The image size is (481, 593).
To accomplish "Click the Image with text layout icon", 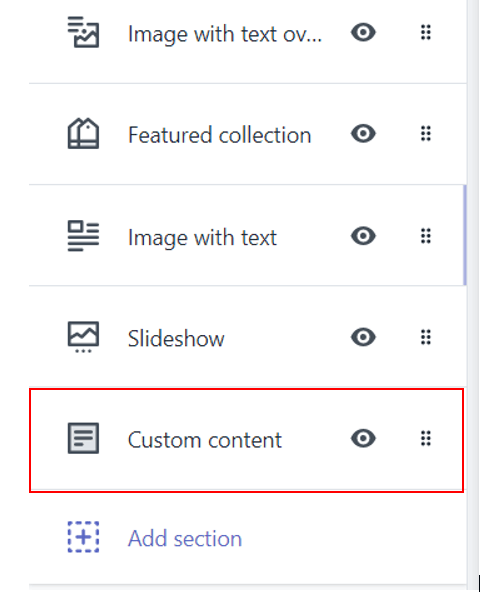I will click(x=83, y=236).
